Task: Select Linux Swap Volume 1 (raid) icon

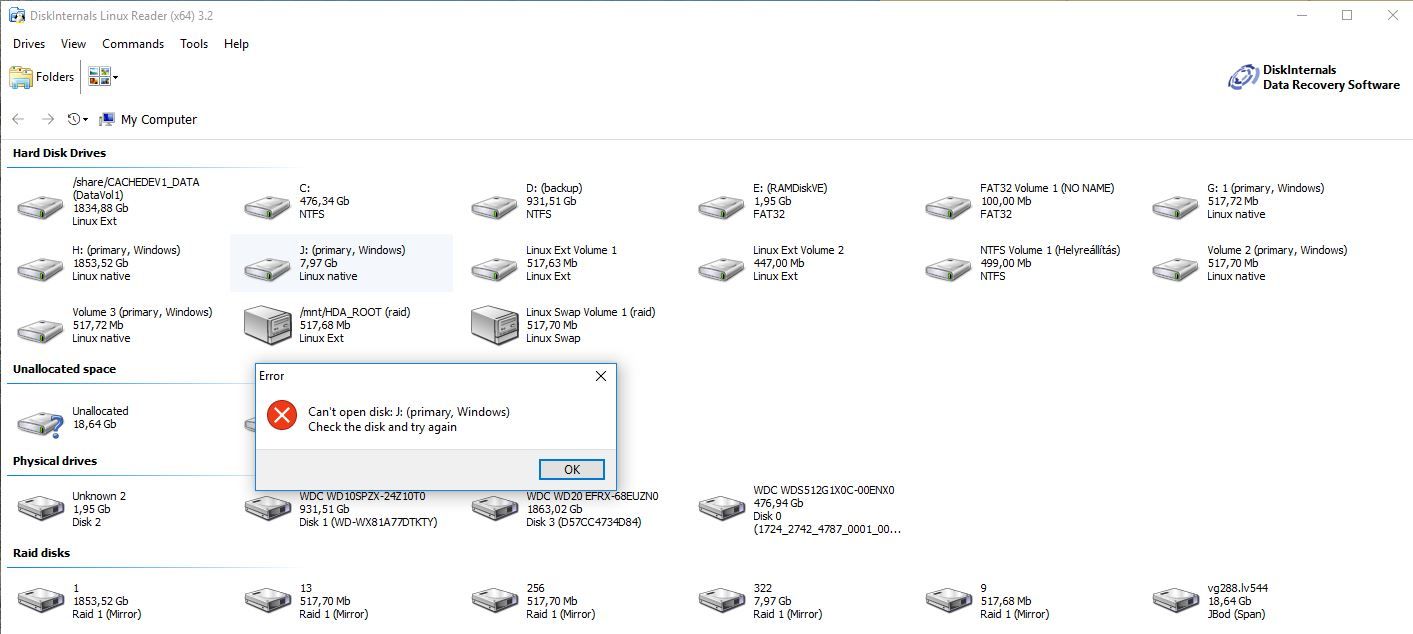Action: point(494,325)
